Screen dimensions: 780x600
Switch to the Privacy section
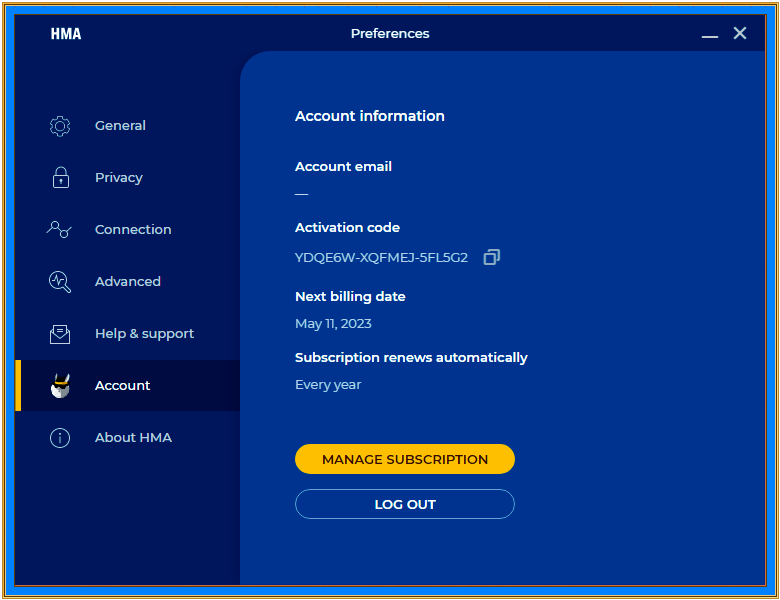pyautogui.click(x=128, y=178)
